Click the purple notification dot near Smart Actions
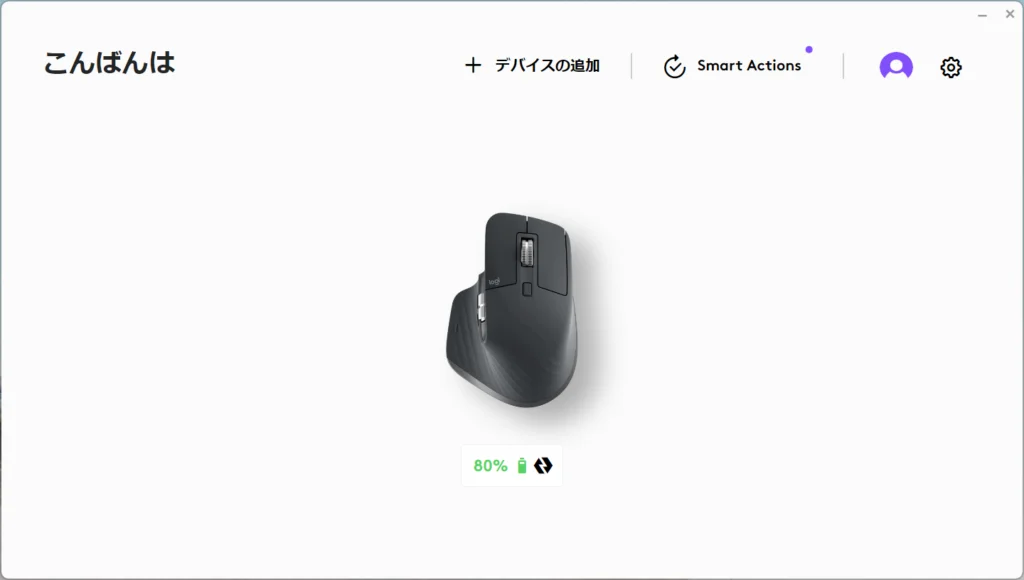Image resolution: width=1024 pixels, height=580 pixels. (809, 50)
